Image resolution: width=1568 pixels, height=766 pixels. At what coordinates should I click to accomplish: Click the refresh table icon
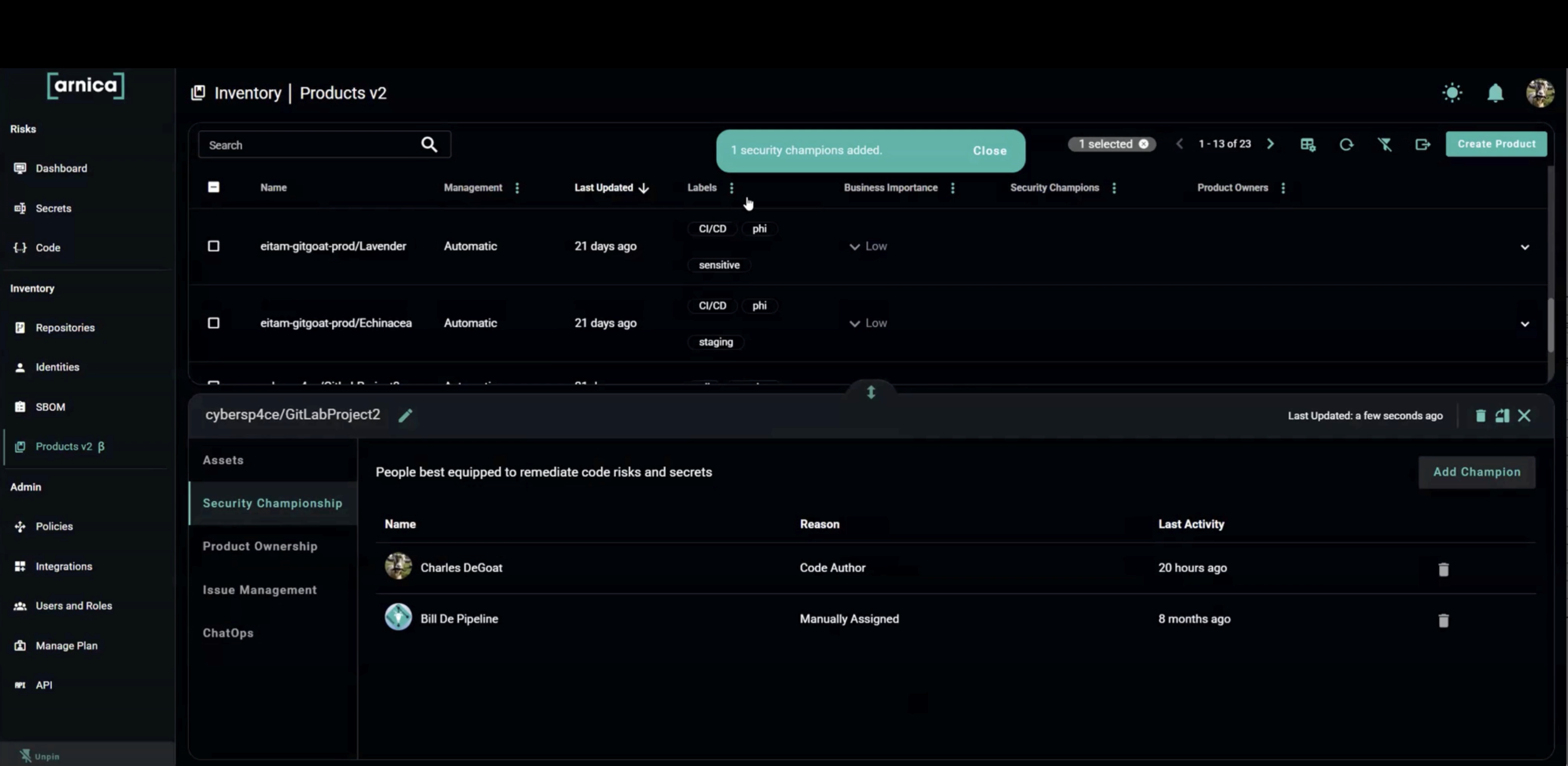[1346, 144]
